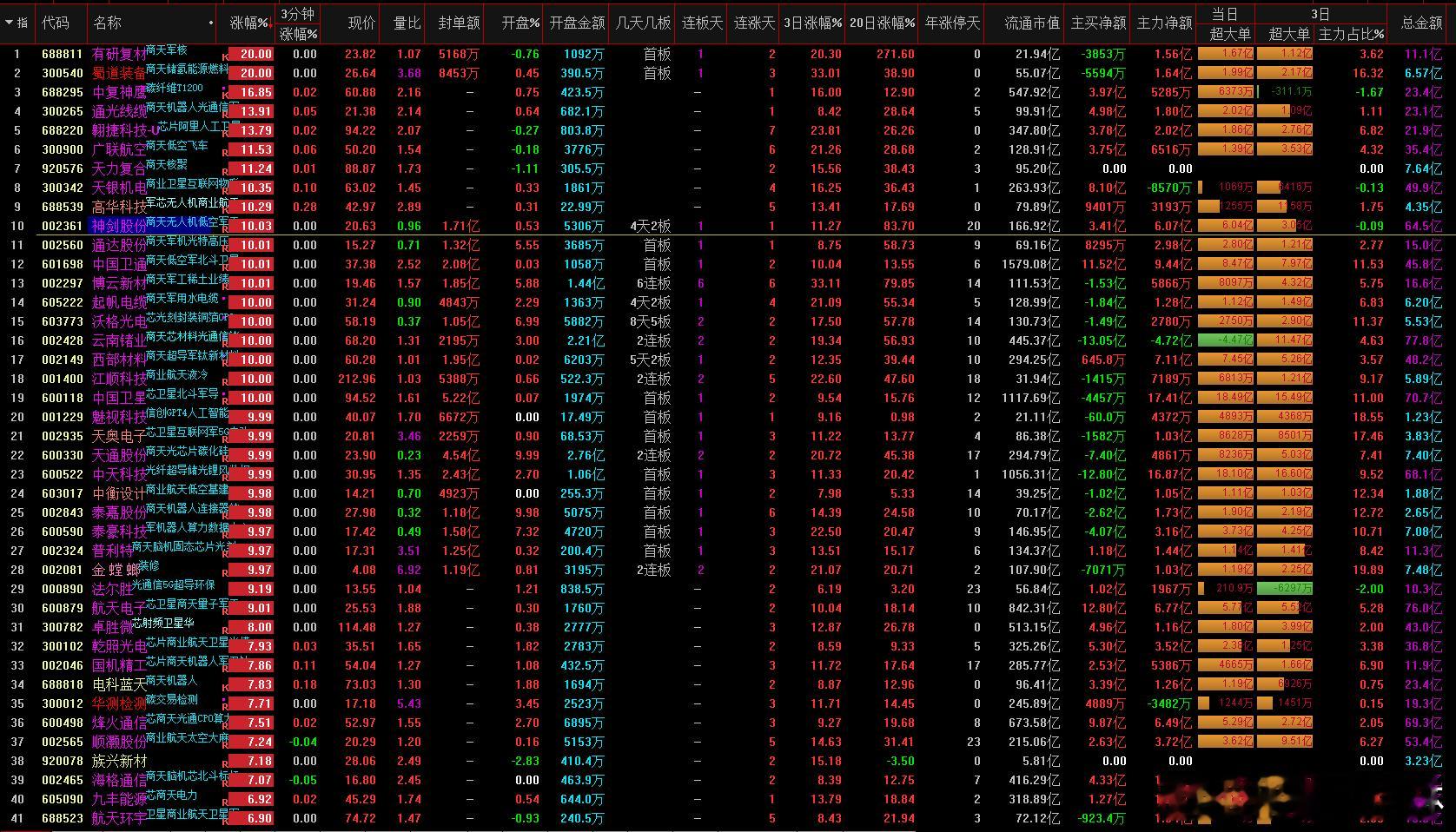Sort by the 主力净额 column header
The width and height of the screenshot is (1456, 832).
(x=1164, y=23)
